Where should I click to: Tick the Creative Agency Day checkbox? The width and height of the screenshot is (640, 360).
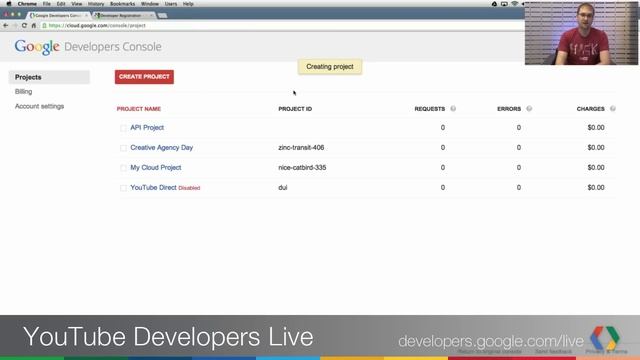point(123,148)
